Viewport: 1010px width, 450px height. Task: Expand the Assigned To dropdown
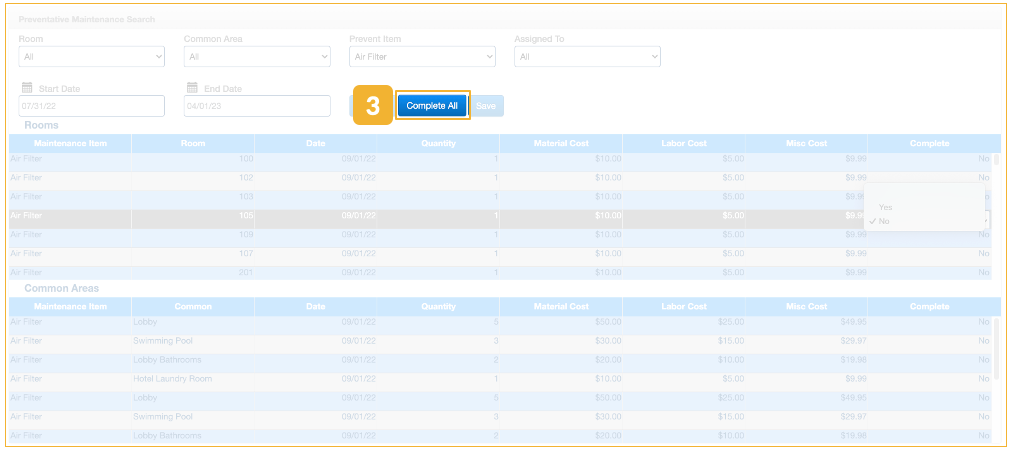coord(587,57)
